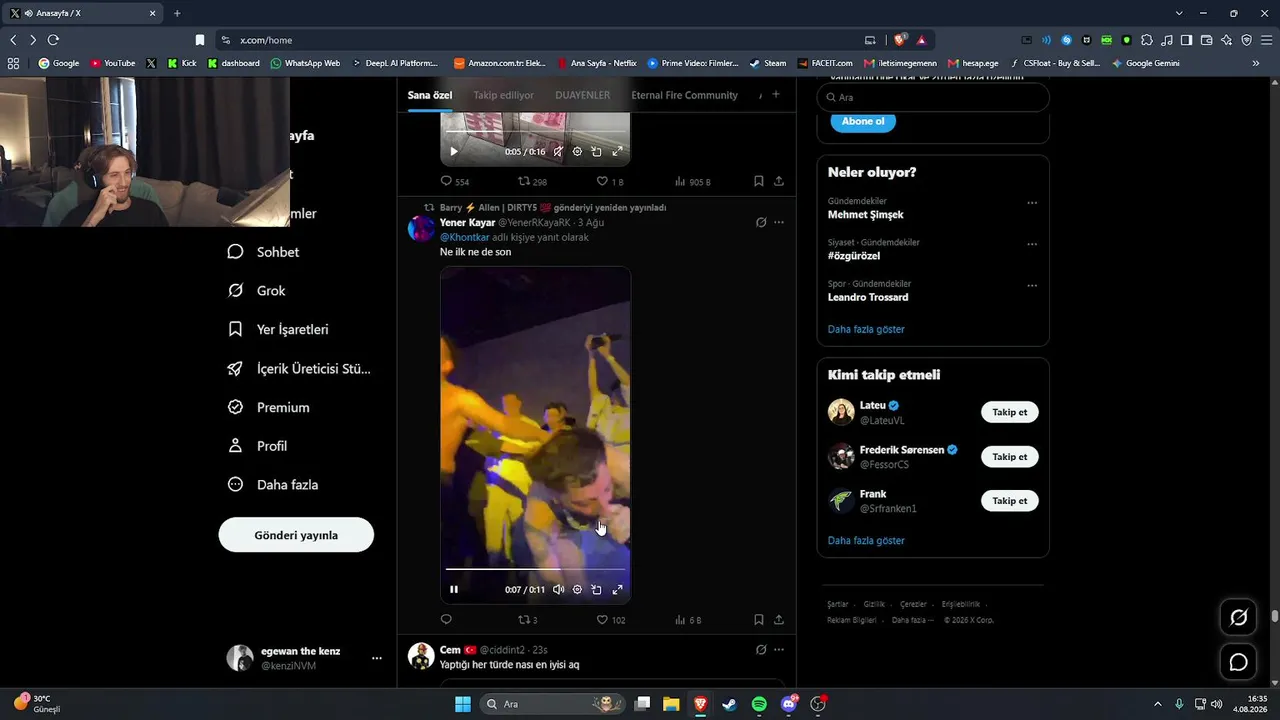
Task: Reply to Yener Kayar's post
Action: tap(446, 620)
